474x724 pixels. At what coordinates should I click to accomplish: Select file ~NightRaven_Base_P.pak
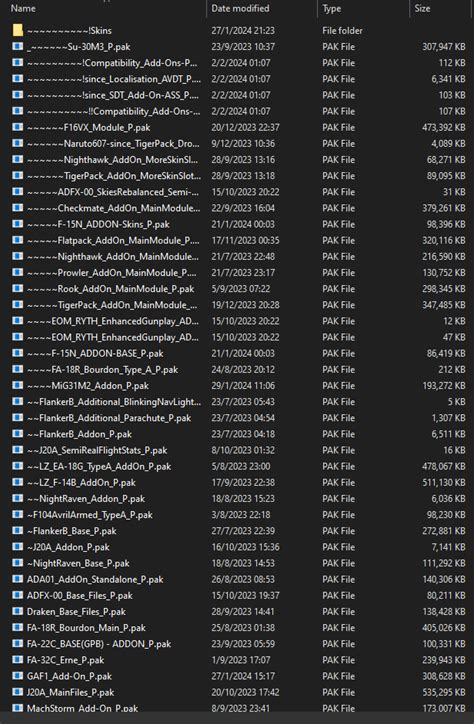(78, 563)
